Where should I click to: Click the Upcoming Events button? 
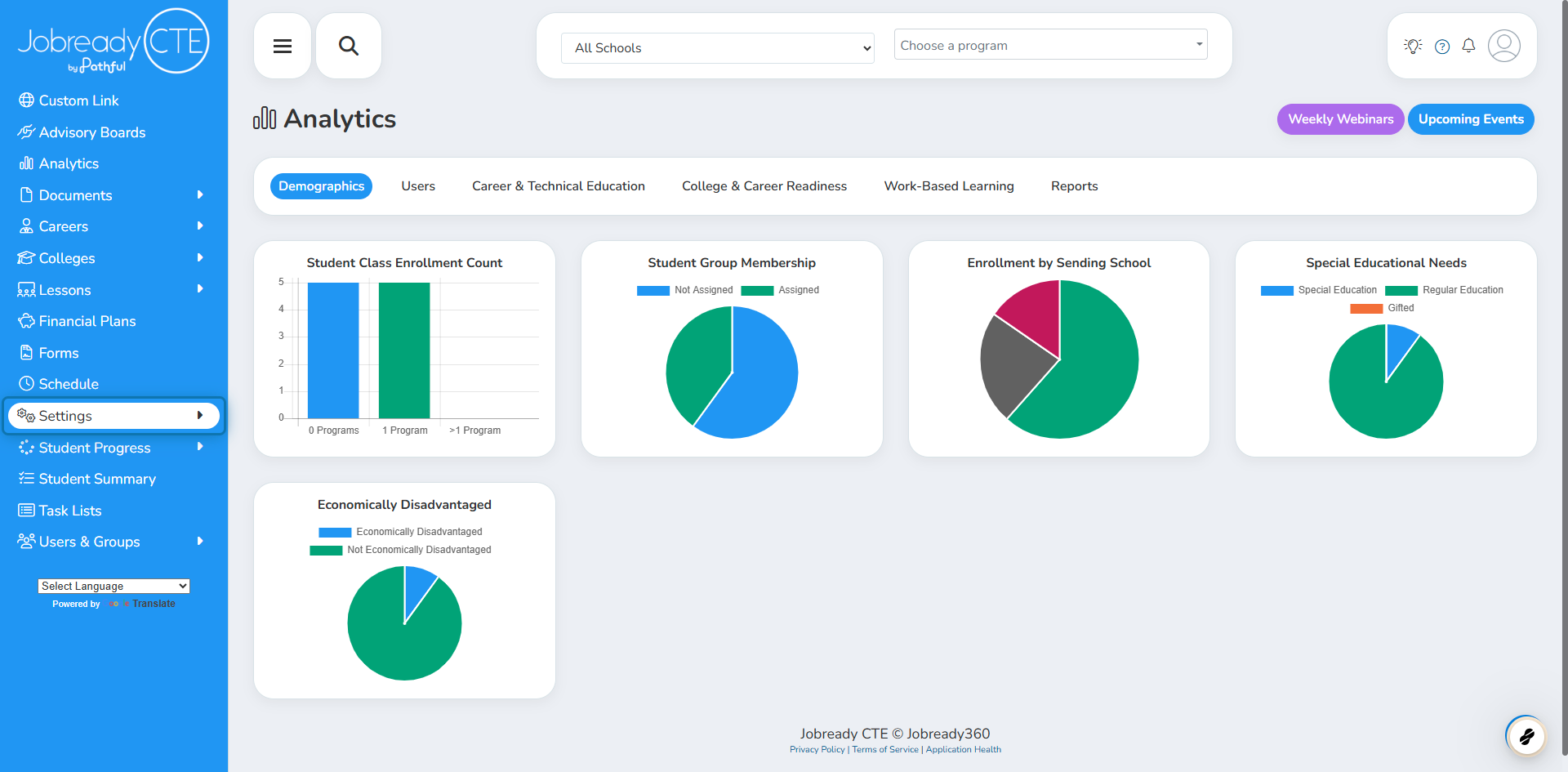pos(1471,119)
